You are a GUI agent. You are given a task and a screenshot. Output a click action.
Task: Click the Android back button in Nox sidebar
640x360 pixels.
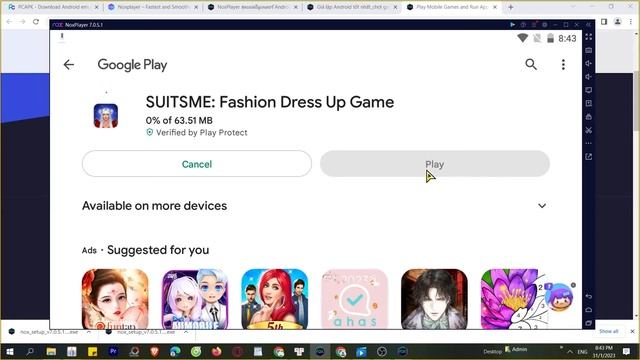[589, 296]
